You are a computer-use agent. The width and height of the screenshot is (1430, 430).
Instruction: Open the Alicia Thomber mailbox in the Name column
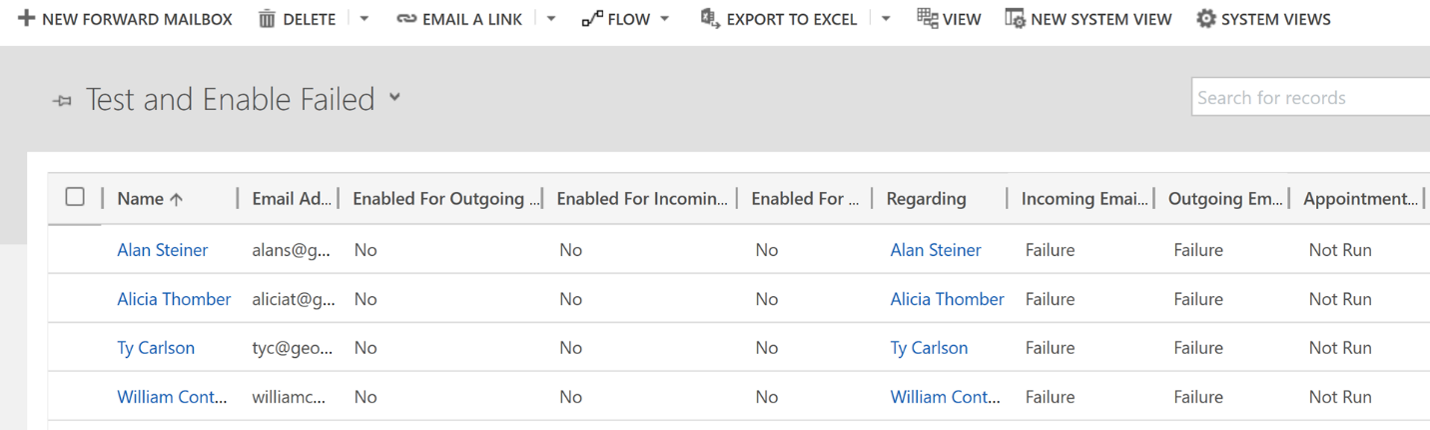click(174, 299)
